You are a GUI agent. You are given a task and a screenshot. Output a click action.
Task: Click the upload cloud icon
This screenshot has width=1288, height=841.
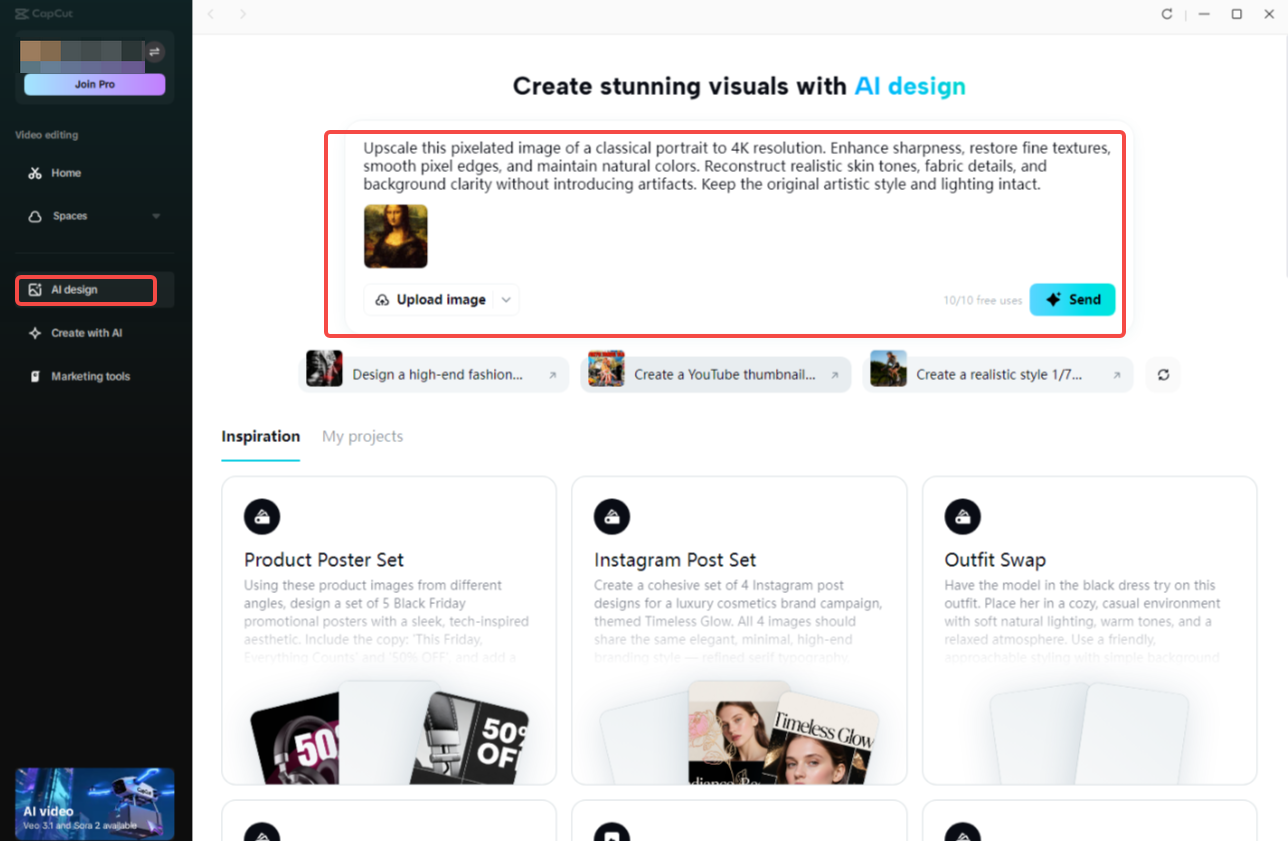point(382,300)
